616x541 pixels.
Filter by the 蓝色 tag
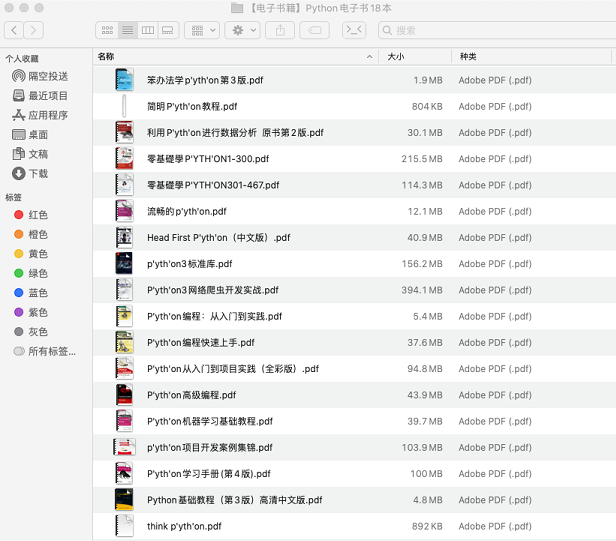(31, 293)
